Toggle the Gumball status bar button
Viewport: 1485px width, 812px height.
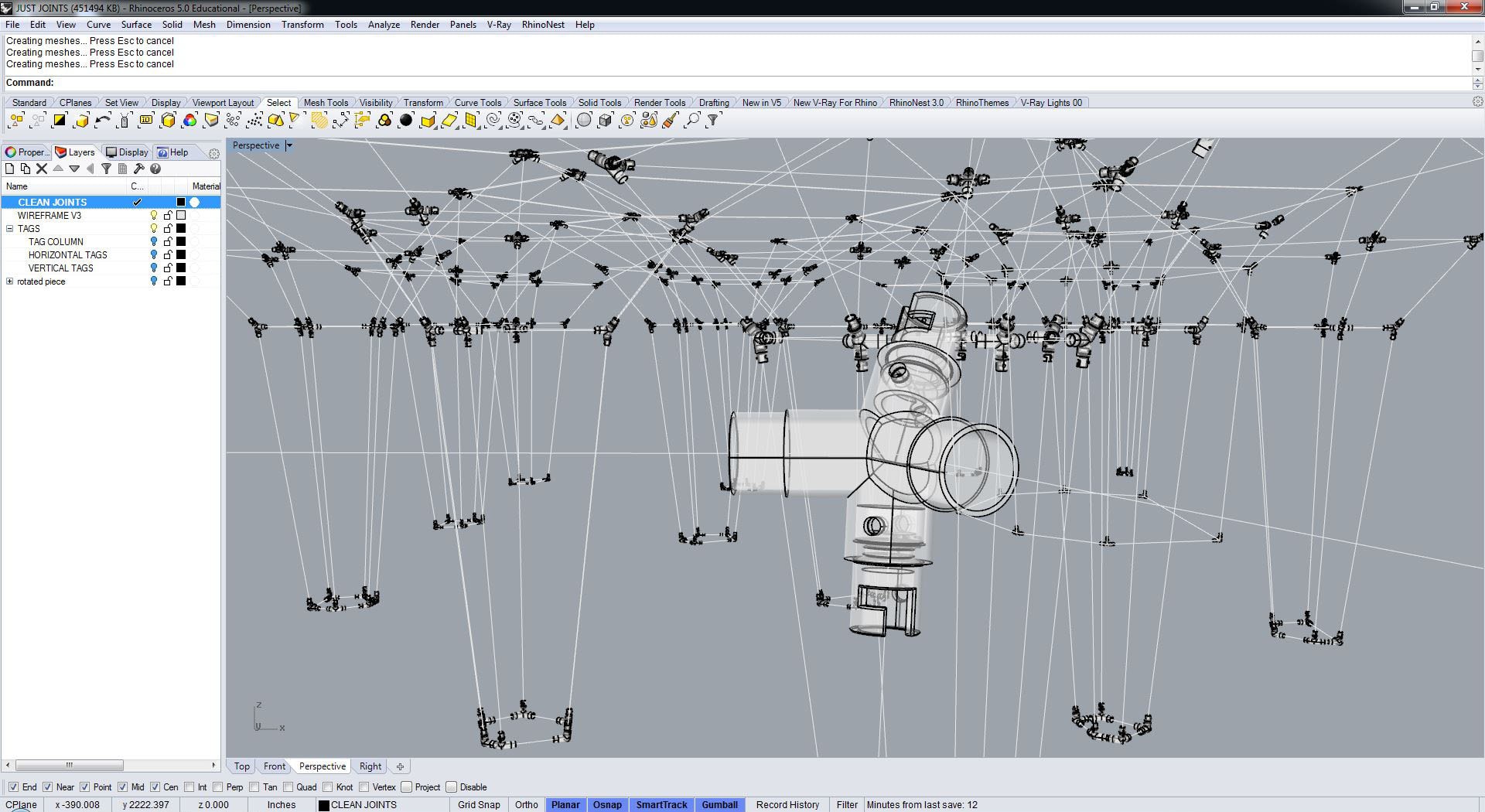719,805
